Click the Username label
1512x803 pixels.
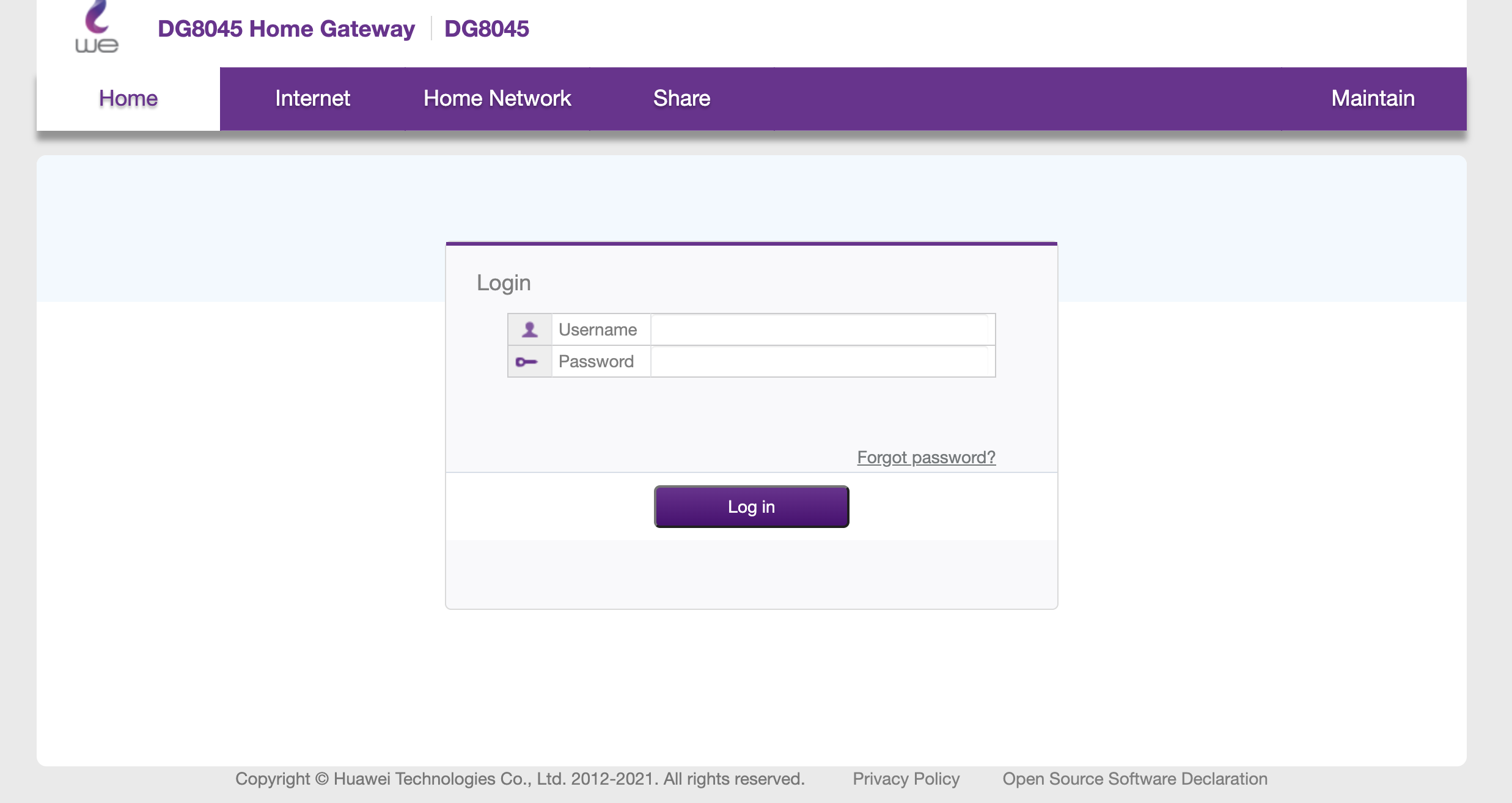point(598,330)
